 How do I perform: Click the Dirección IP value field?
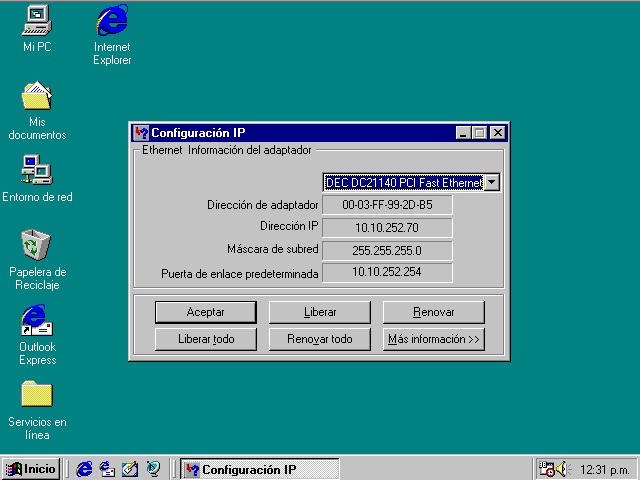point(387,227)
